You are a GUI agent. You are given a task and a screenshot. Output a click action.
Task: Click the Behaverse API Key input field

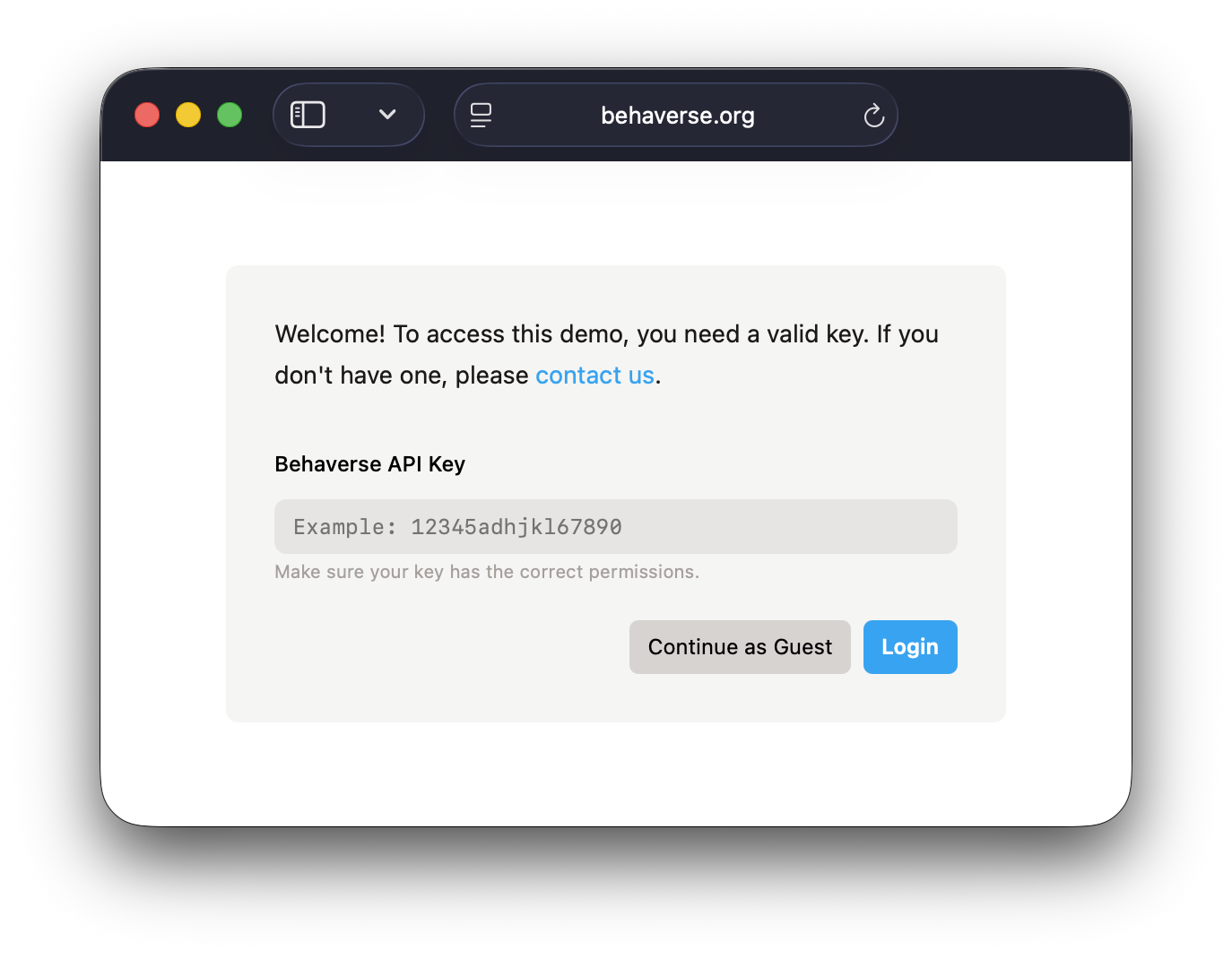[615, 526]
